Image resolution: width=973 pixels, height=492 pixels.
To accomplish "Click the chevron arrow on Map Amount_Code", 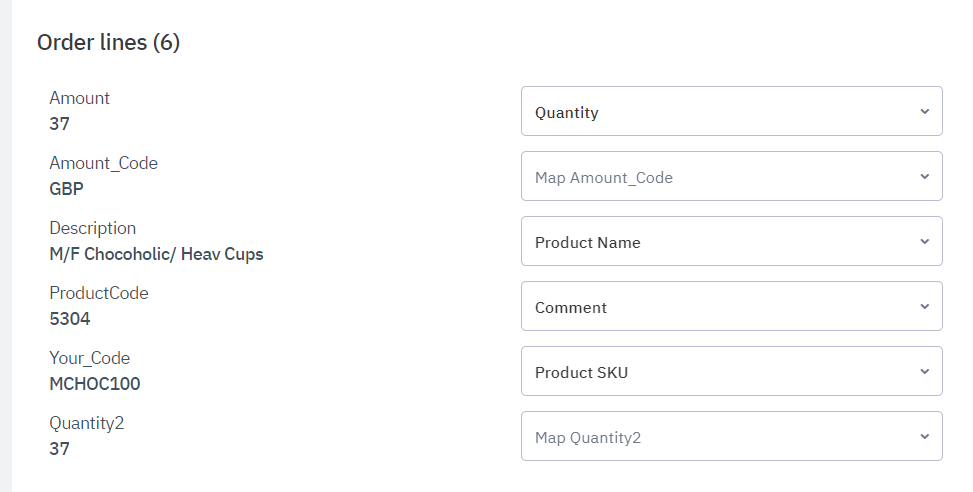I will (x=924, y=177).
